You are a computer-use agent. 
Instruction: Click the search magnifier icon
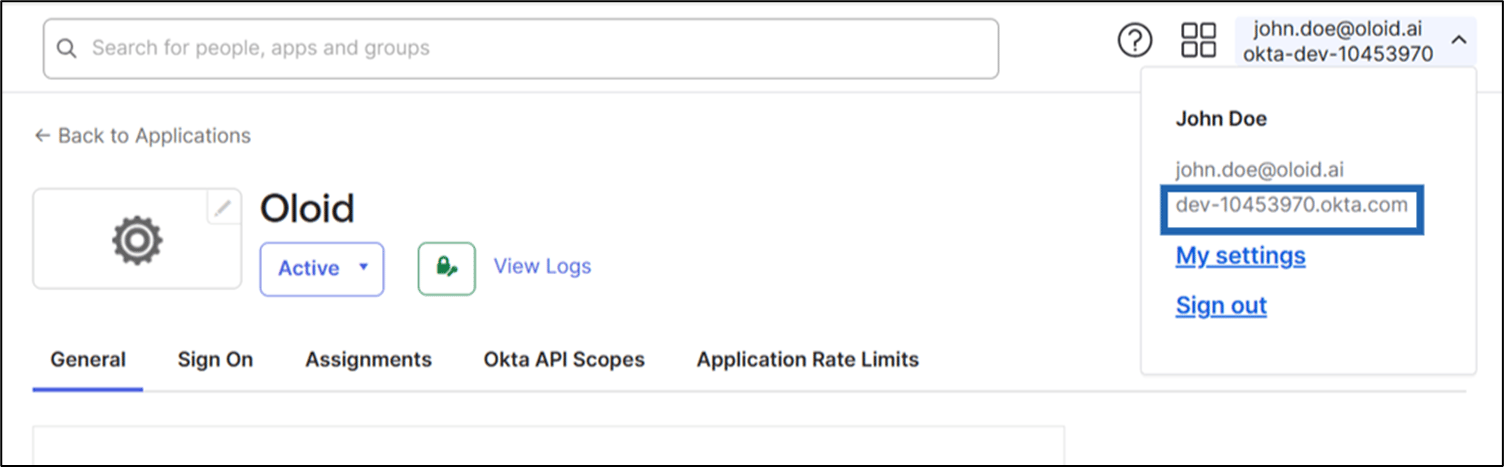coord(68,48)
